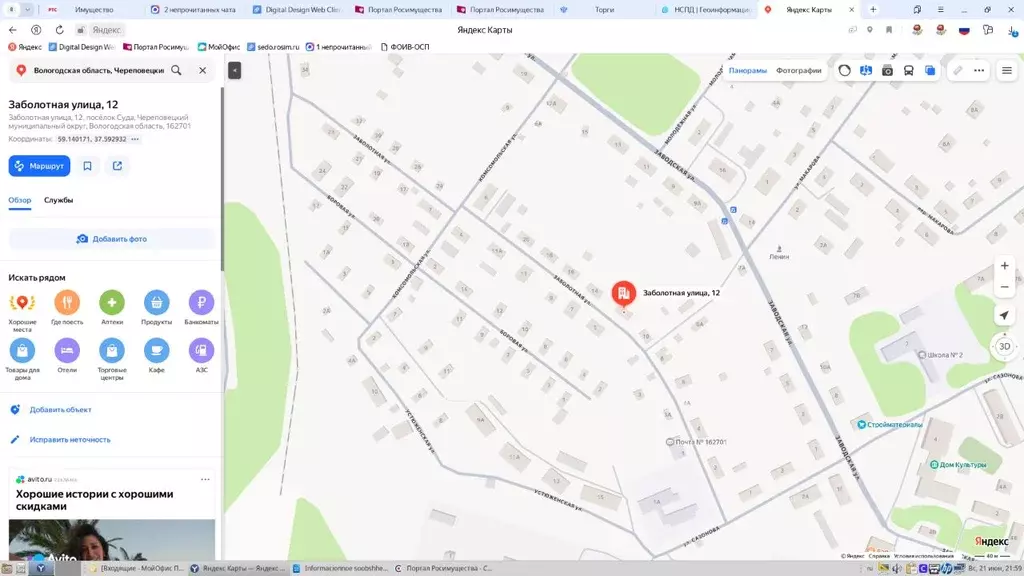This screenshot has width=1024, height=576.
Task: Open the hamburger main menu
Action: pyautogui.click(x=1007, y=71)
